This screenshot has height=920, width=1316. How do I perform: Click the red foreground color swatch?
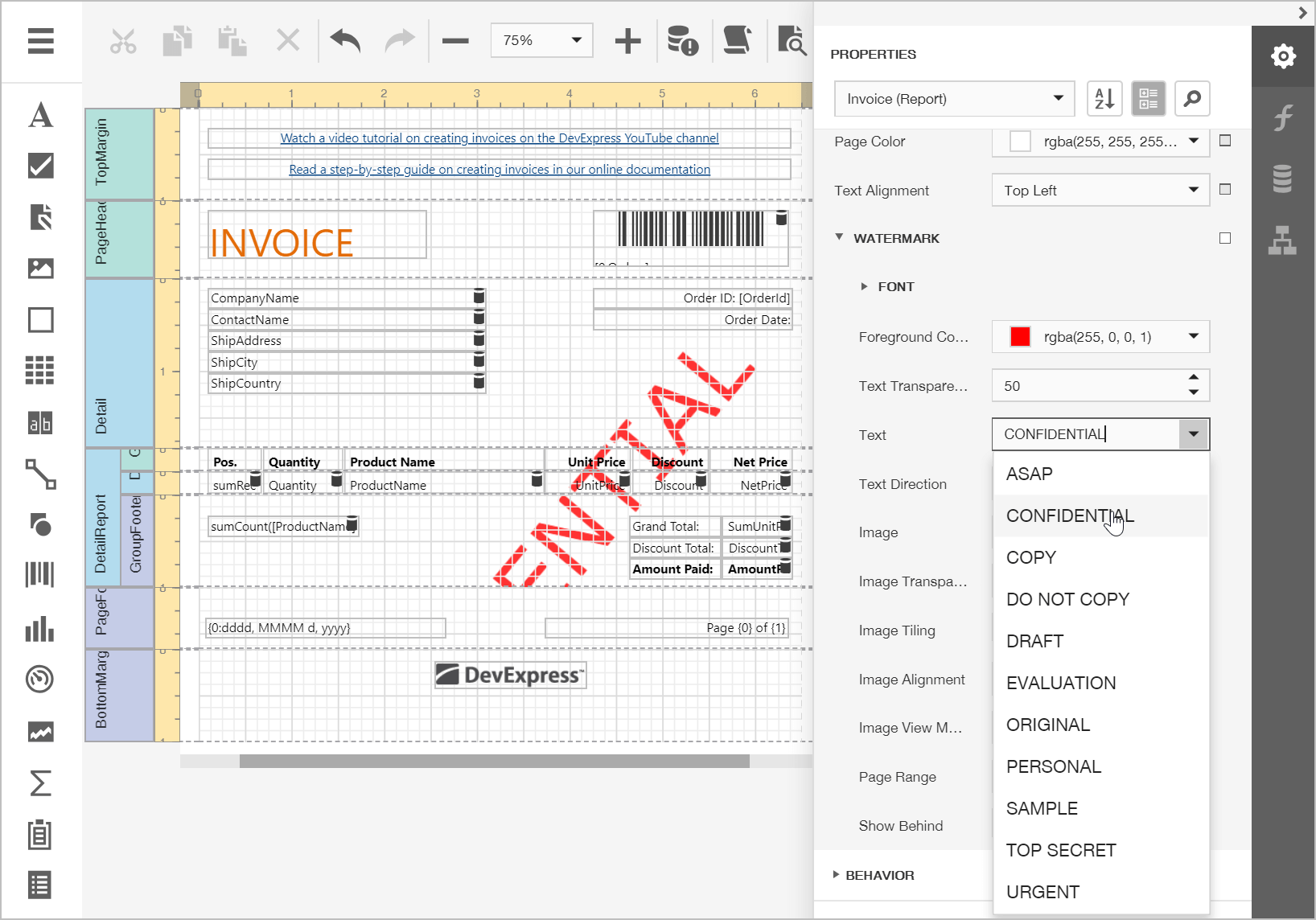pyautogui.click(x=1020, y=337)
